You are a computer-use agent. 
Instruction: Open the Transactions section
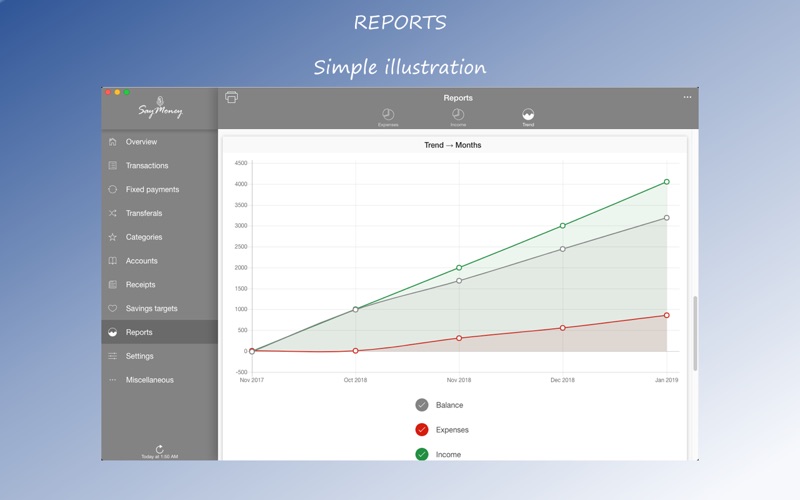160,165
